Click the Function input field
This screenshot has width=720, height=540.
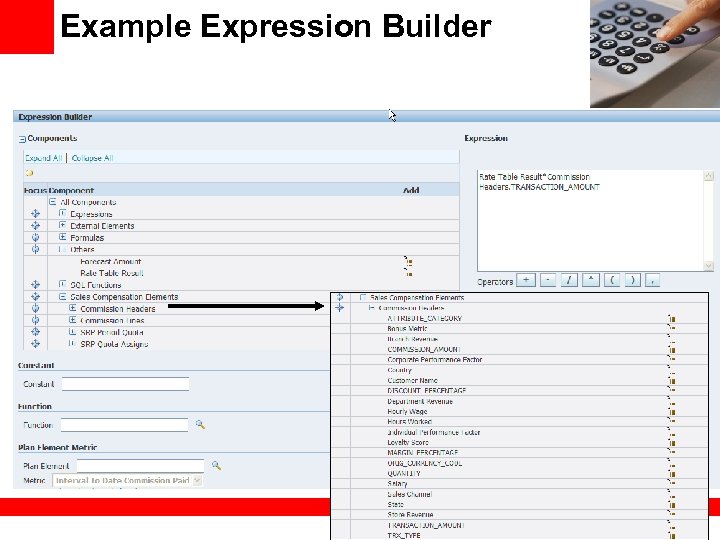[x=124, y=425]
